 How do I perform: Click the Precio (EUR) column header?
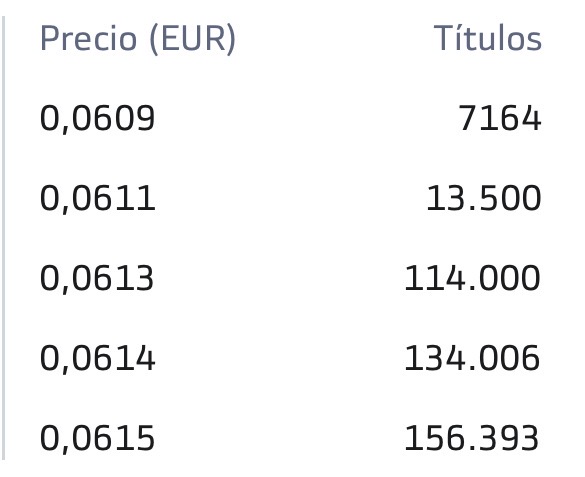138,39
